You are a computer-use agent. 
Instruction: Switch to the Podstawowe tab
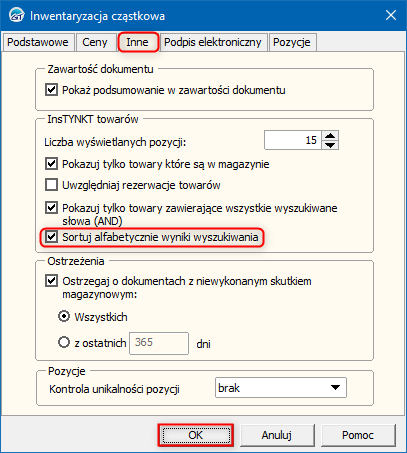[38, 42]
